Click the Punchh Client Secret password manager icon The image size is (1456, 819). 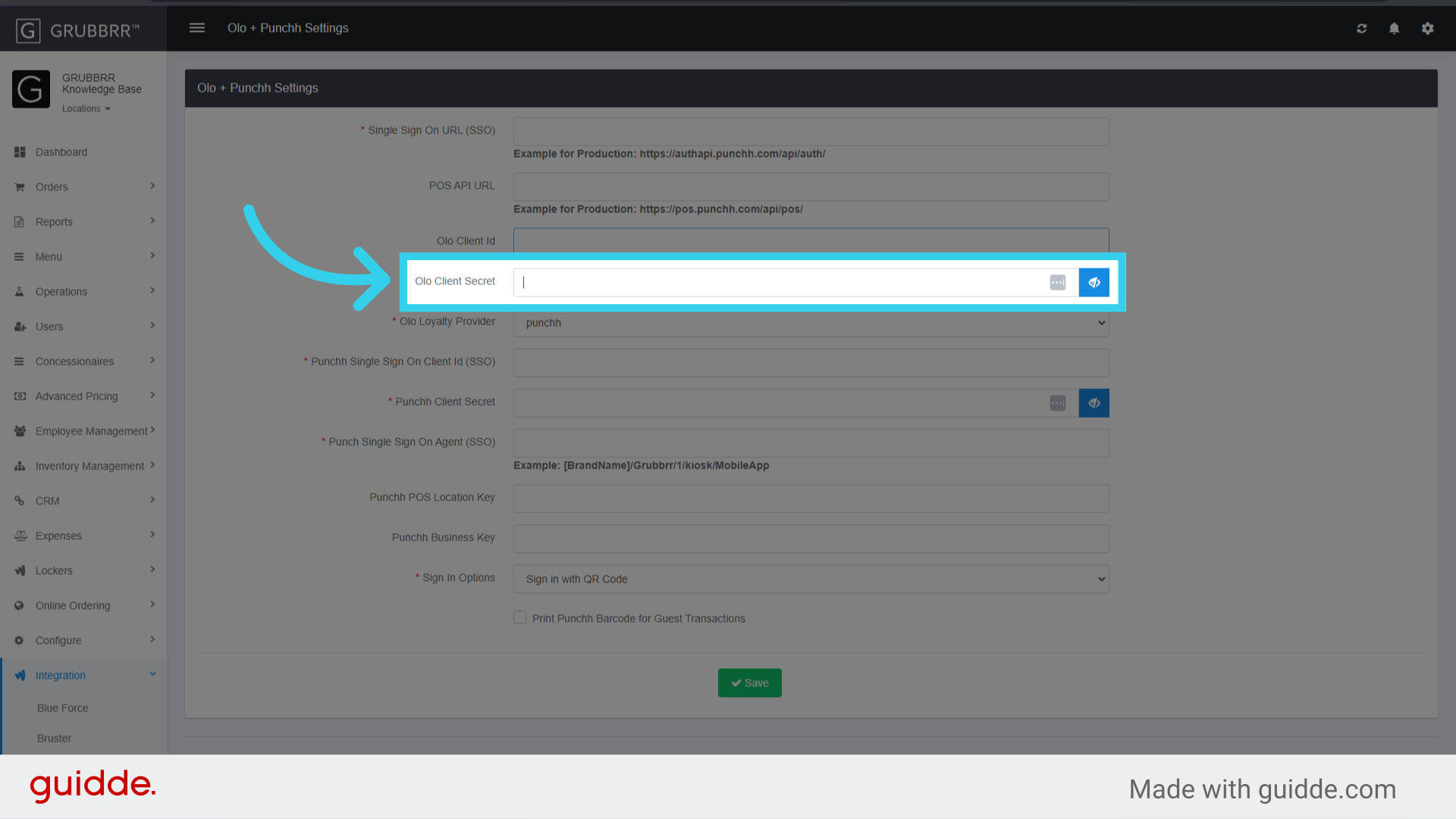pyautogui.click(x=1058, y=403)
